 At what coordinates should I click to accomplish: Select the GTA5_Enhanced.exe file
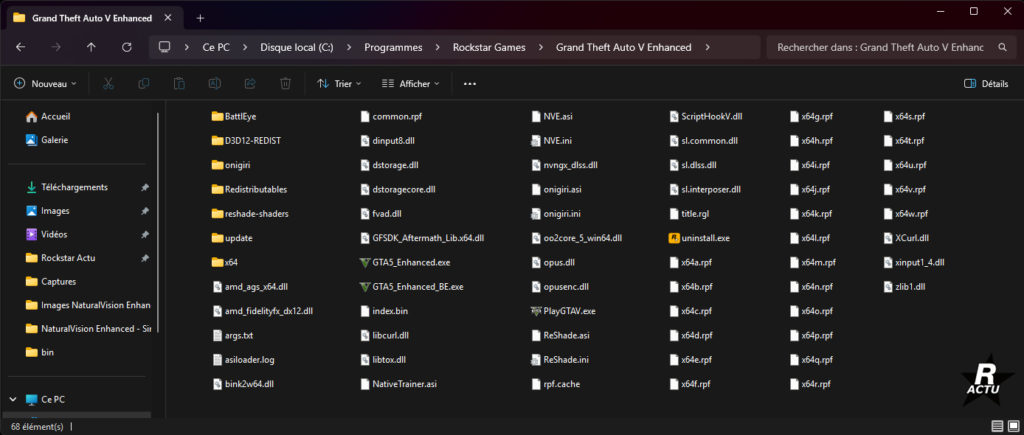[x=405, y=263]
